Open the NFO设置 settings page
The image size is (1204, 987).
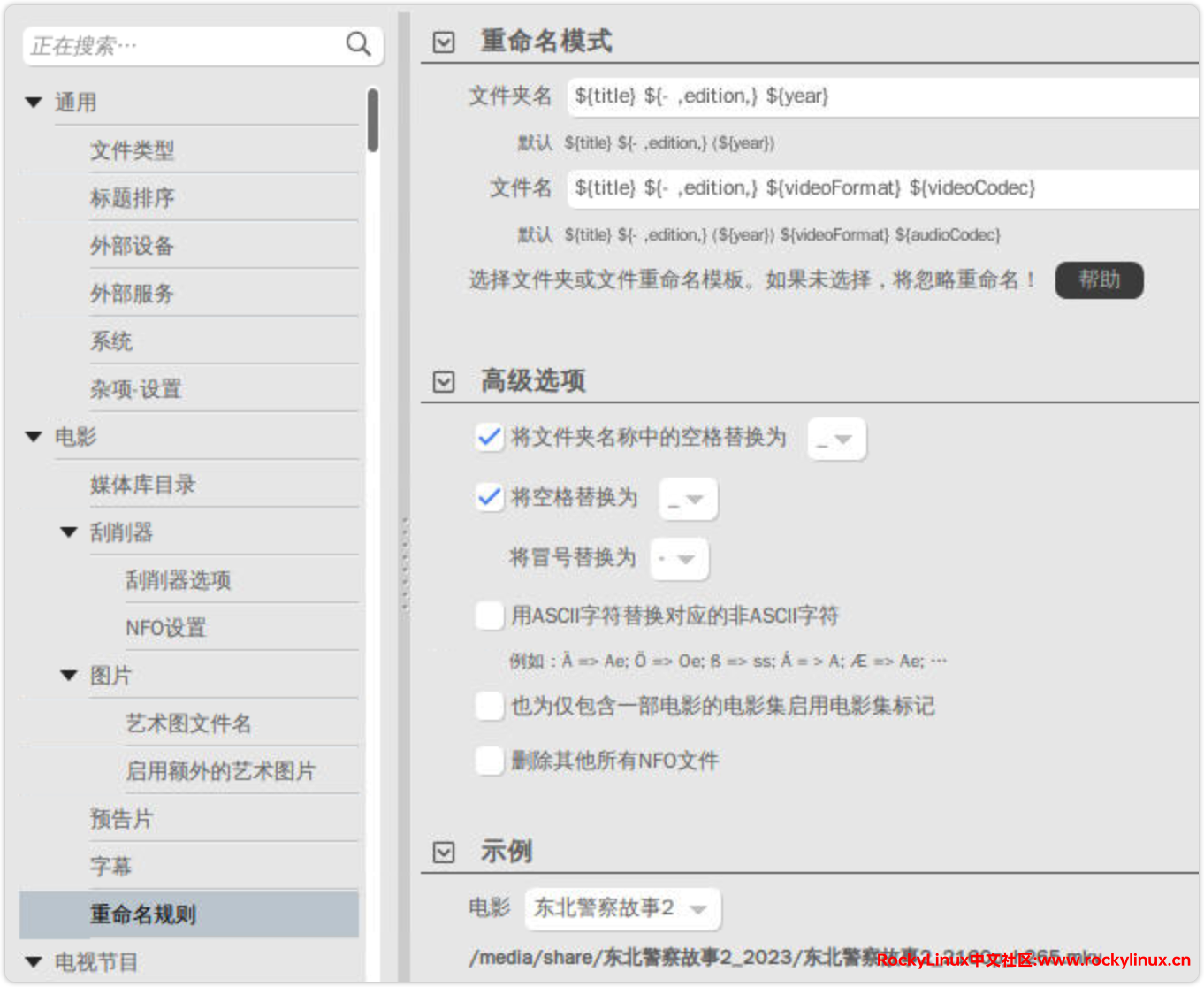pyautogui.click(x=165, y=628)
